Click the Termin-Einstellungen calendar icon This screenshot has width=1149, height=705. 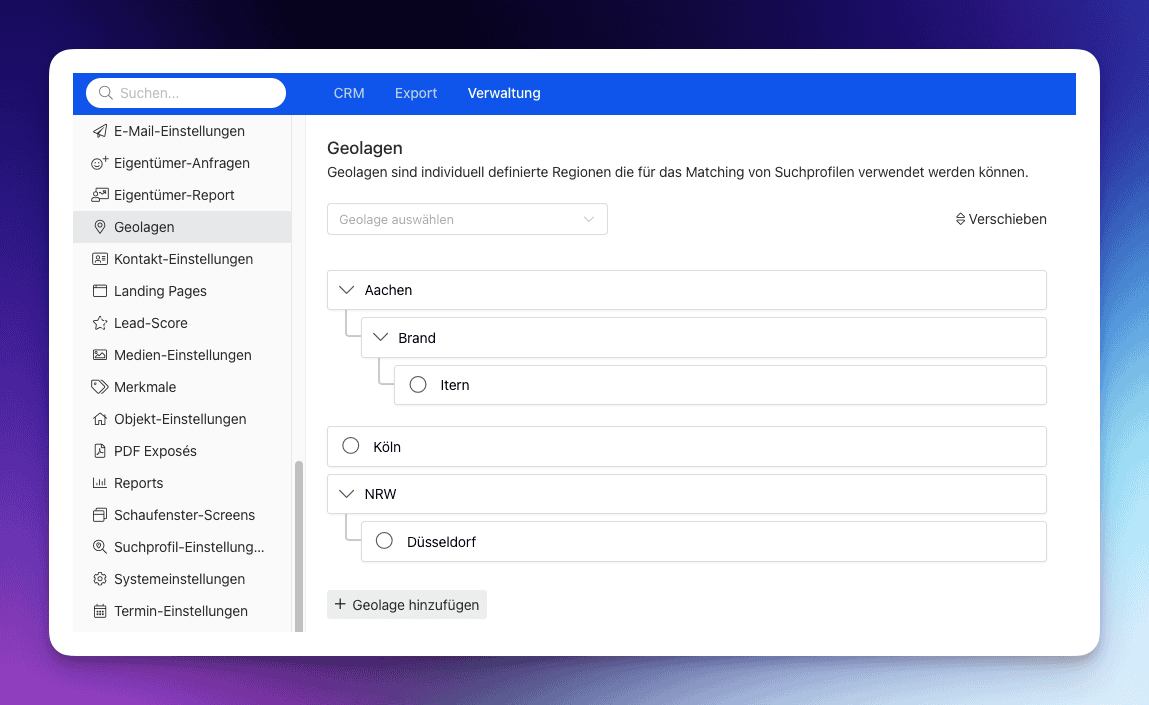coord(99,611)
